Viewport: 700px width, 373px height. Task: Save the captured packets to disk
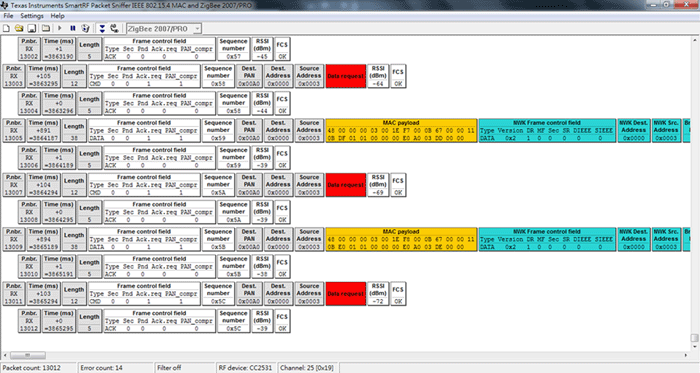32,29
